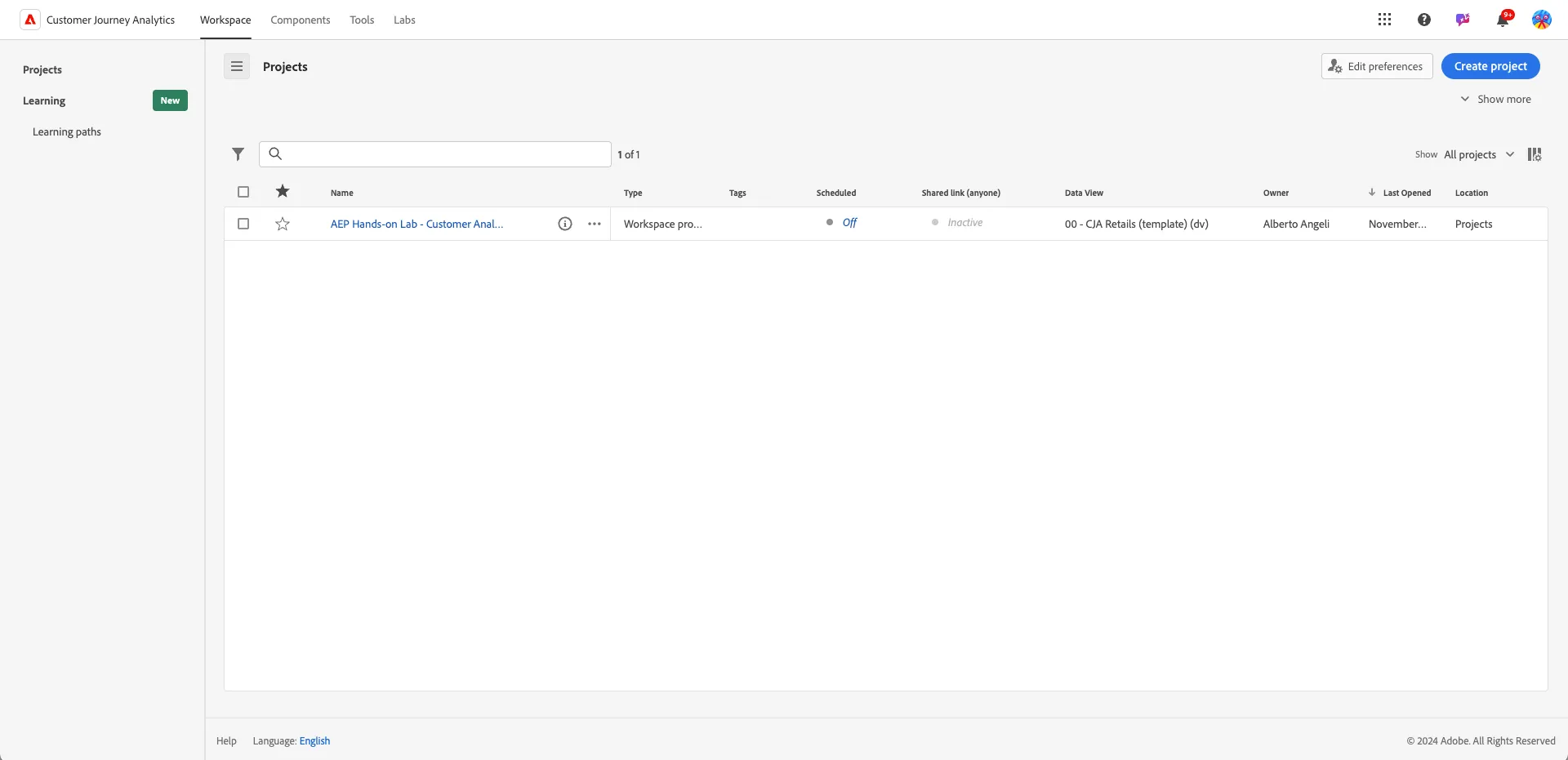Open more actions ellipsis for AEP project

point(595,224)
